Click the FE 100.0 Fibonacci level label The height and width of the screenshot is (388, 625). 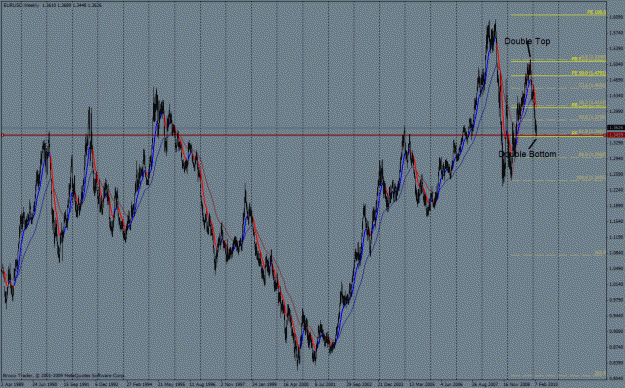click(596, 12)
